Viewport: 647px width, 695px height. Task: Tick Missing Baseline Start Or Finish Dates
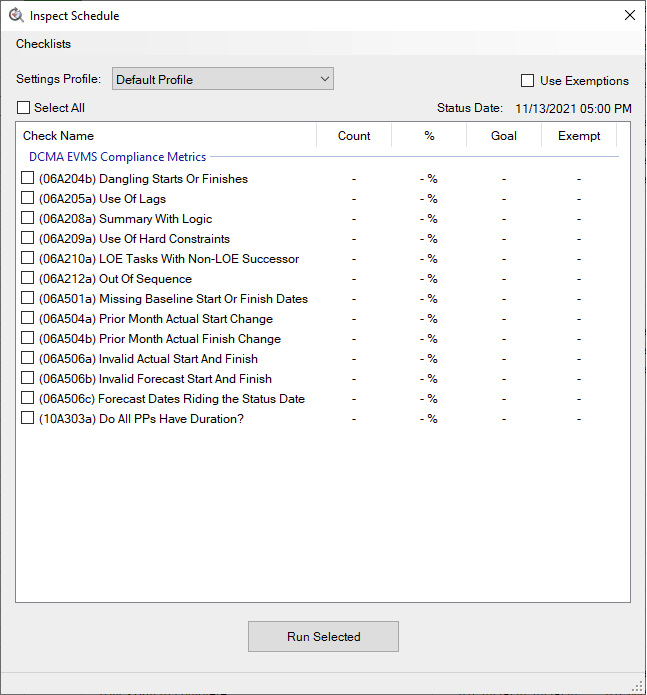(x=28, y=298)
